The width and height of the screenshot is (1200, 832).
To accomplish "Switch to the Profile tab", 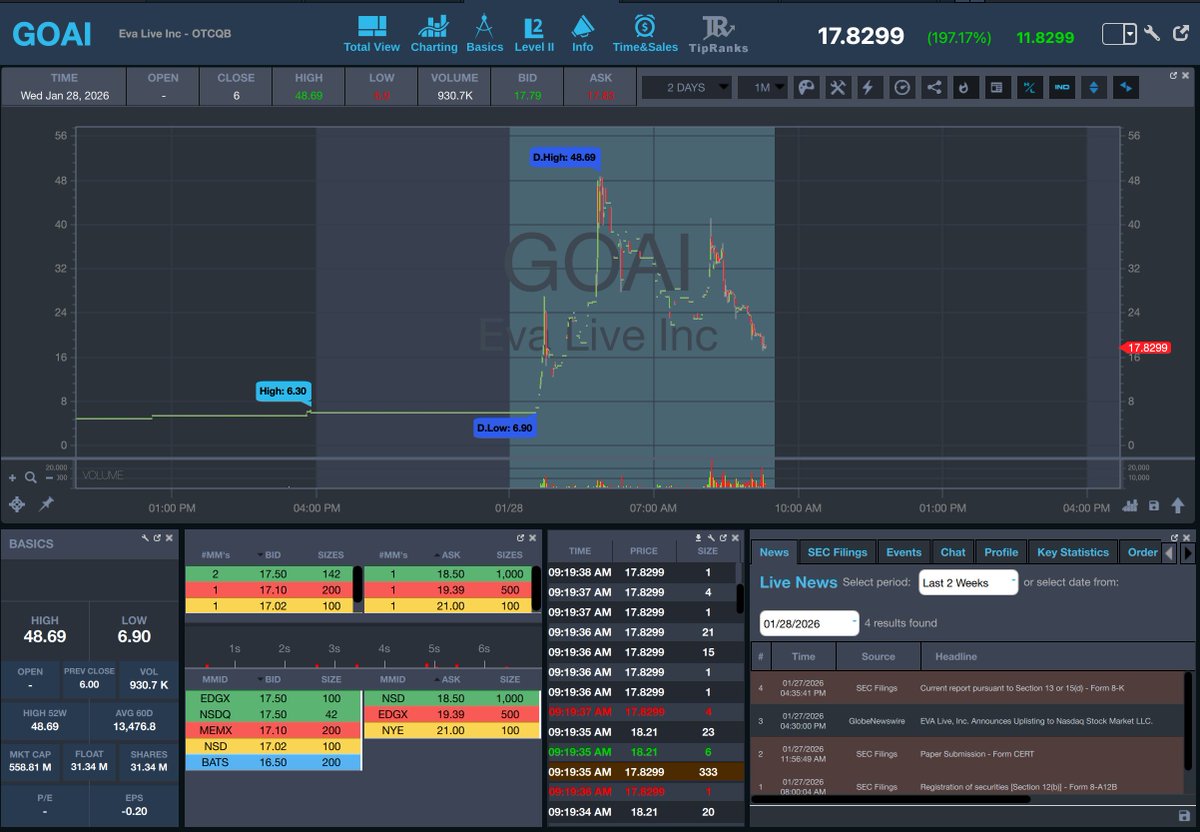I will [1001, 552].
